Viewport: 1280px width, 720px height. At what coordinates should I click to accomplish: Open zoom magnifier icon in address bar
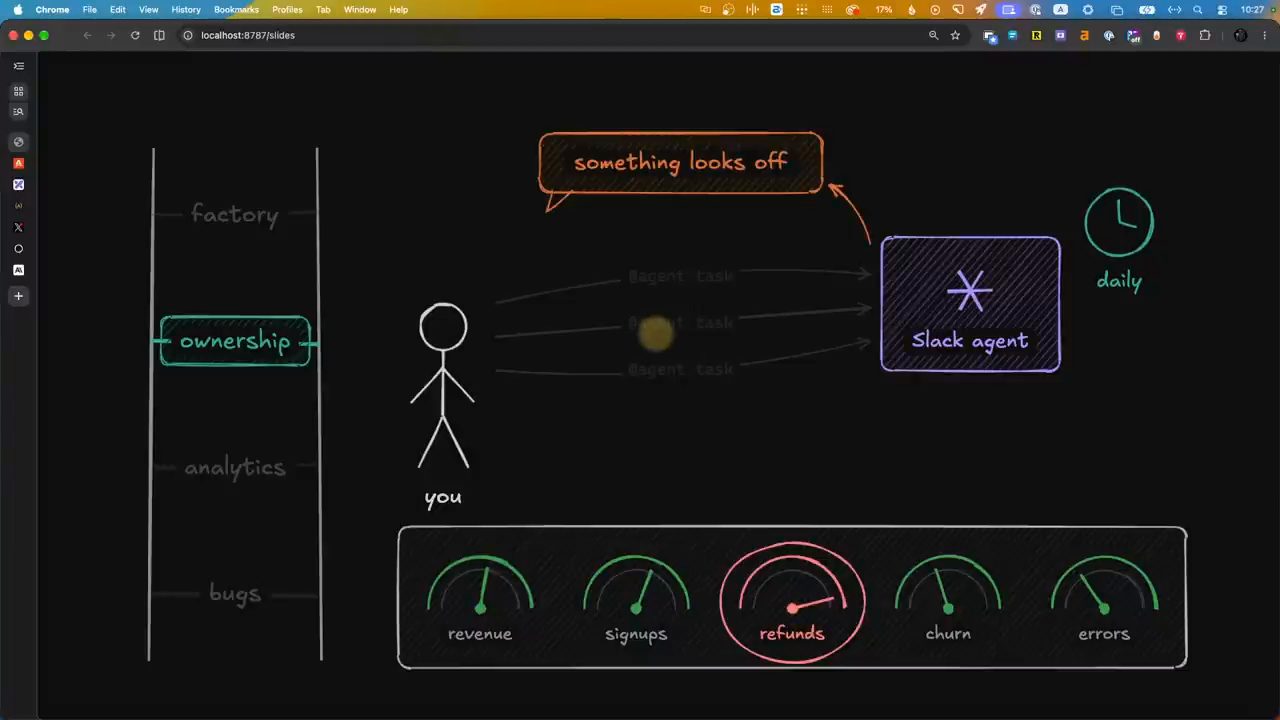[x=933, y=35]
